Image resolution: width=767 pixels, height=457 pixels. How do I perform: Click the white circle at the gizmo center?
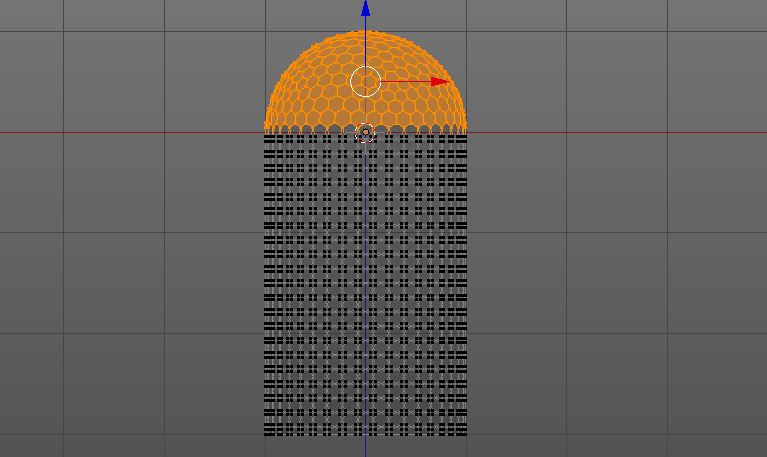[x=365, y=81]
